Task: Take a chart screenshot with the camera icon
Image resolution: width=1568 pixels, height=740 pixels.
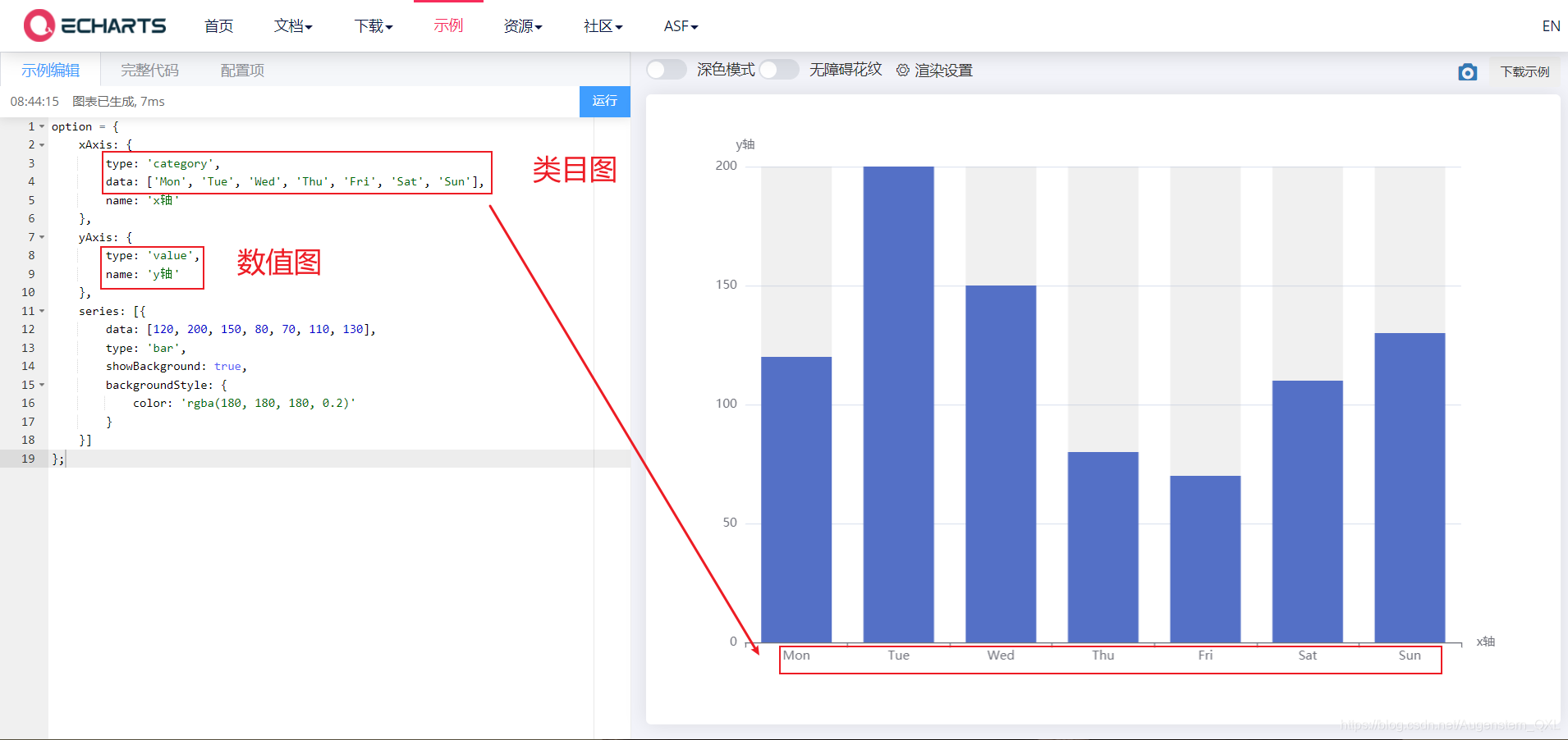Action: (x=1467, y=72)
